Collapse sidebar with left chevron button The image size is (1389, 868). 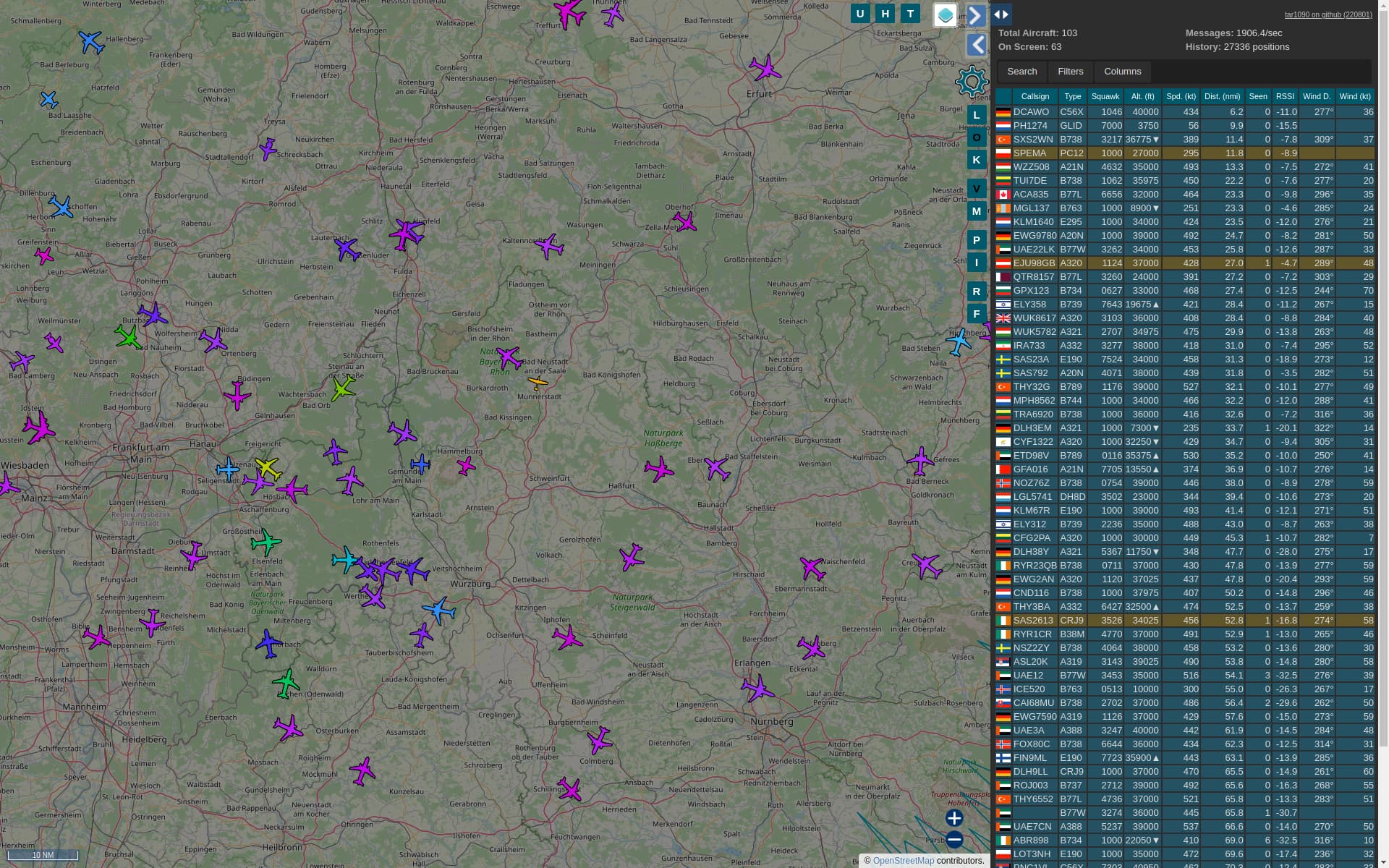[x=976, y=45]
